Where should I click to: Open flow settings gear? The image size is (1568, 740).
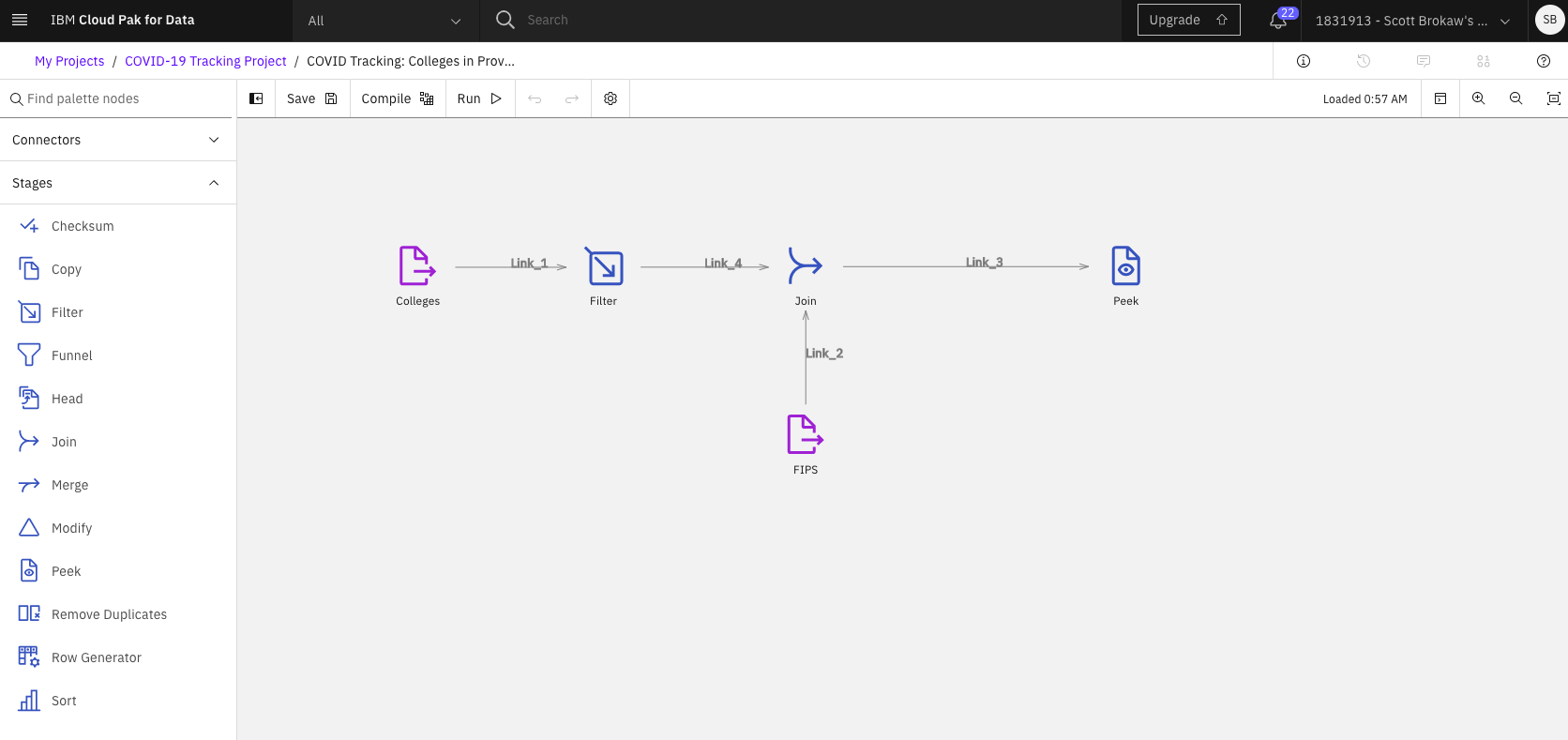(611, 98)
